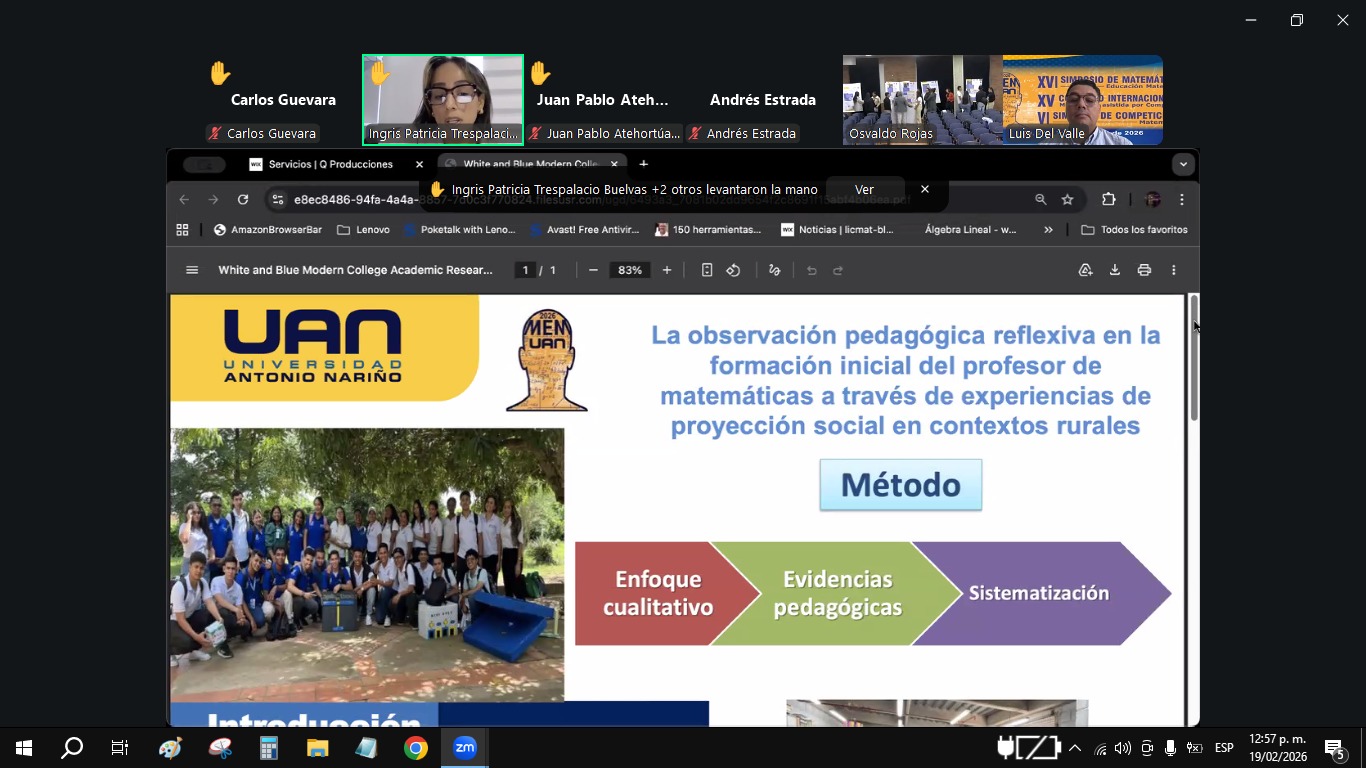Bookmark page with the star icon
1366x768 pixels.
click(1067, 199)
